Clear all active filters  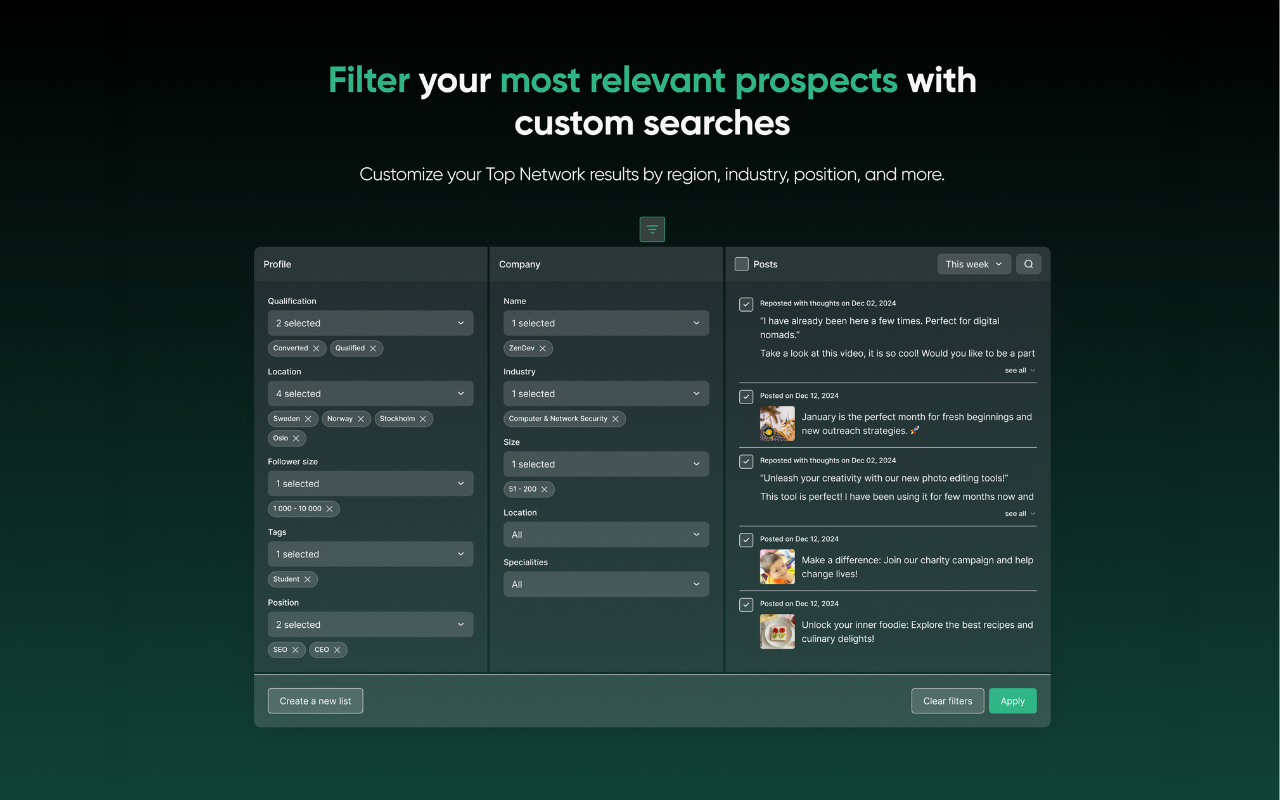click(x=947, y=700)
